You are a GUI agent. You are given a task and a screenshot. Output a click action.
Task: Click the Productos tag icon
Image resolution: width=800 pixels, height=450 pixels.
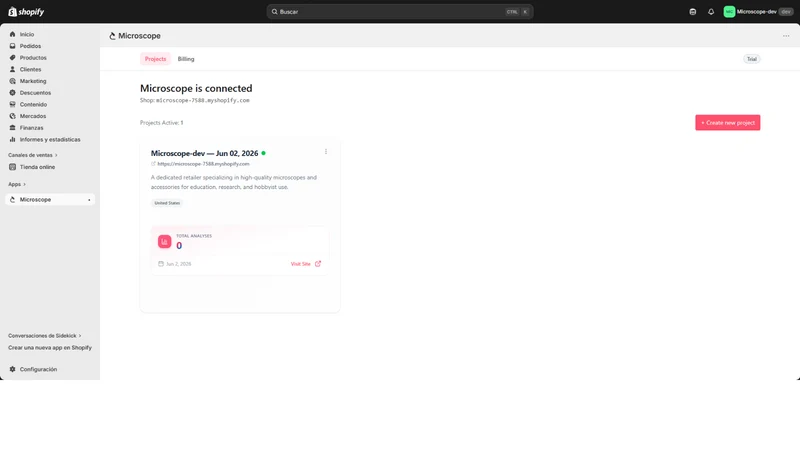click(x=12, y=58)
